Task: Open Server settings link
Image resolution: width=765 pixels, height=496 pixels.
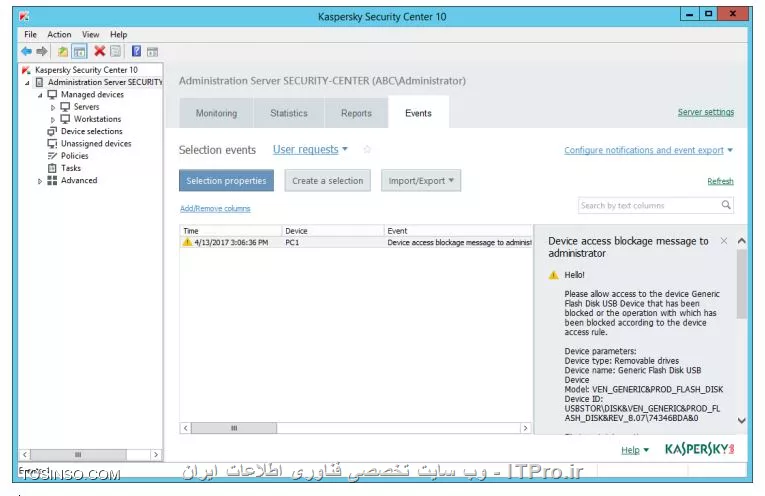Action: click(705, 112)
